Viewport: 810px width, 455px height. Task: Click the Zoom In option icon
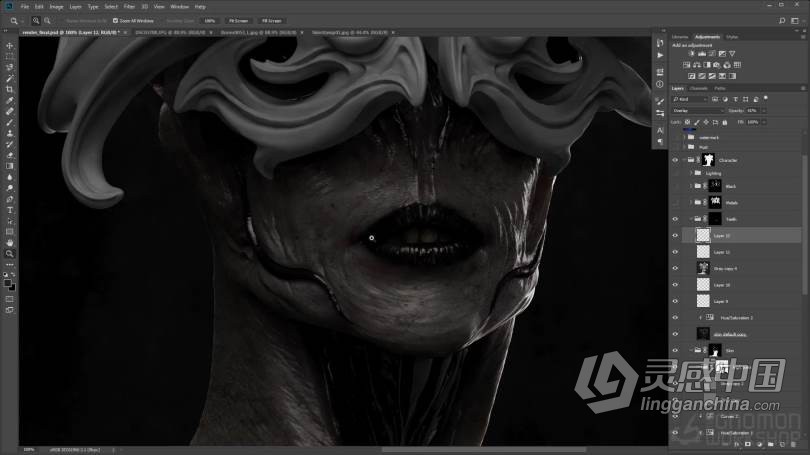coord(36,21)
